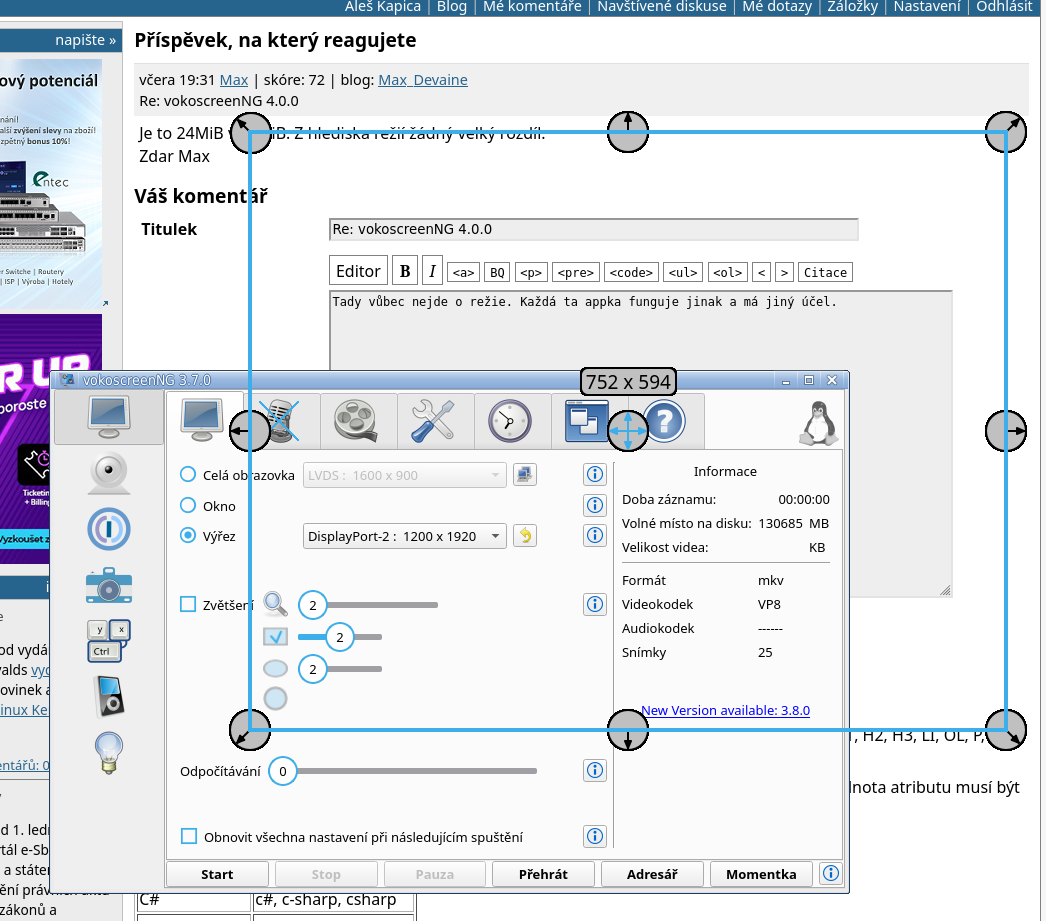
Task: Select the Okno radio button
Action: point(188,505)
